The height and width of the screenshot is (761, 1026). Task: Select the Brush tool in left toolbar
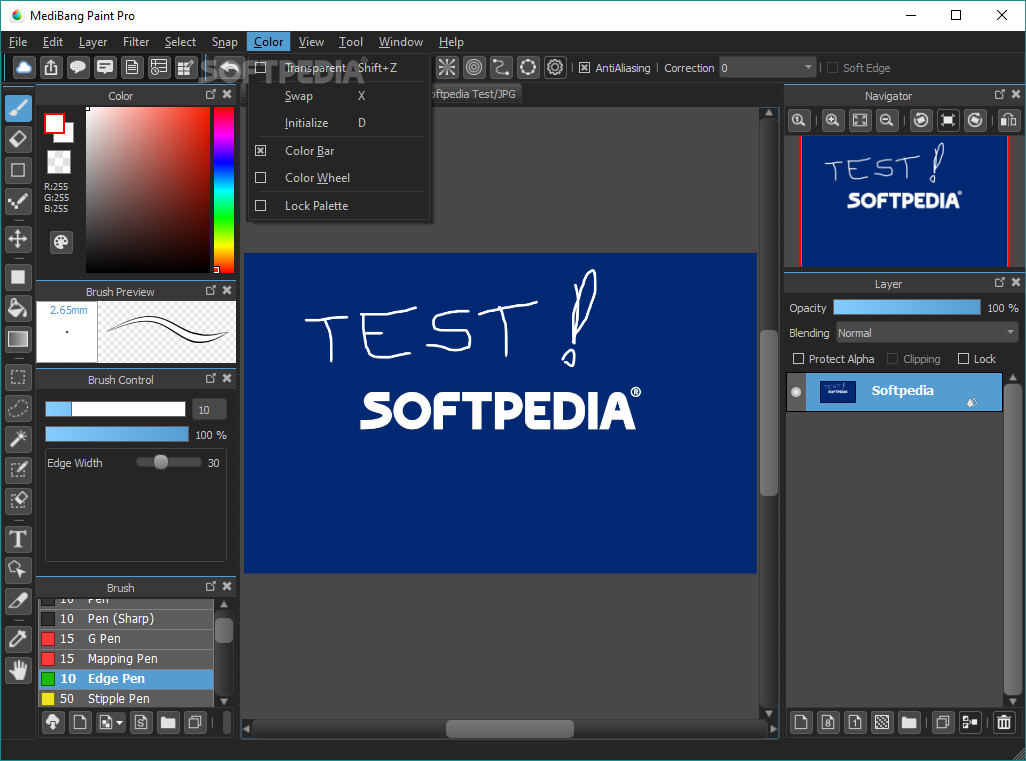tap(18, 108)
